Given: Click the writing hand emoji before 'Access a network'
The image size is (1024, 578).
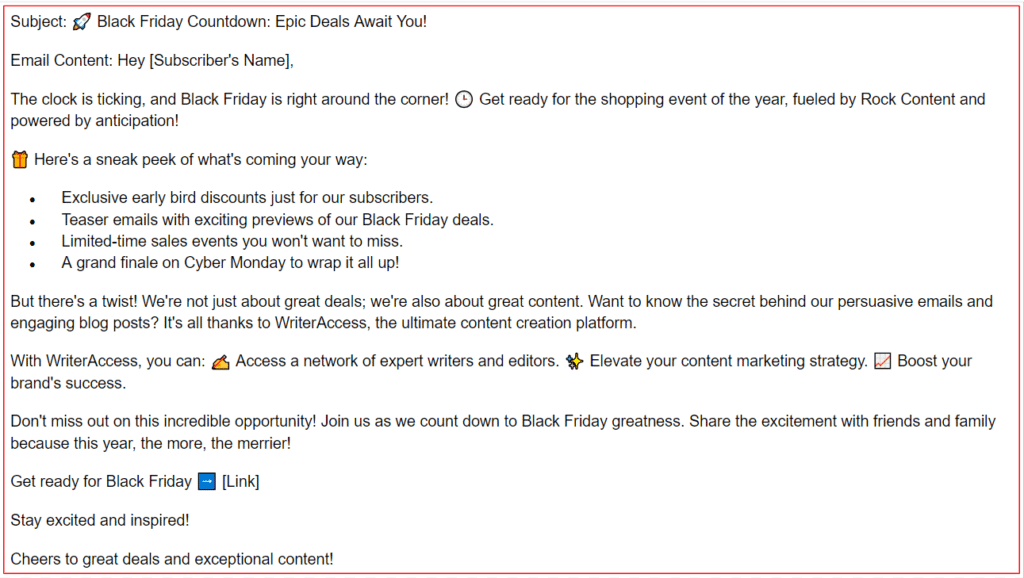Looking at the screenshot, I should (x=221, y=362).
